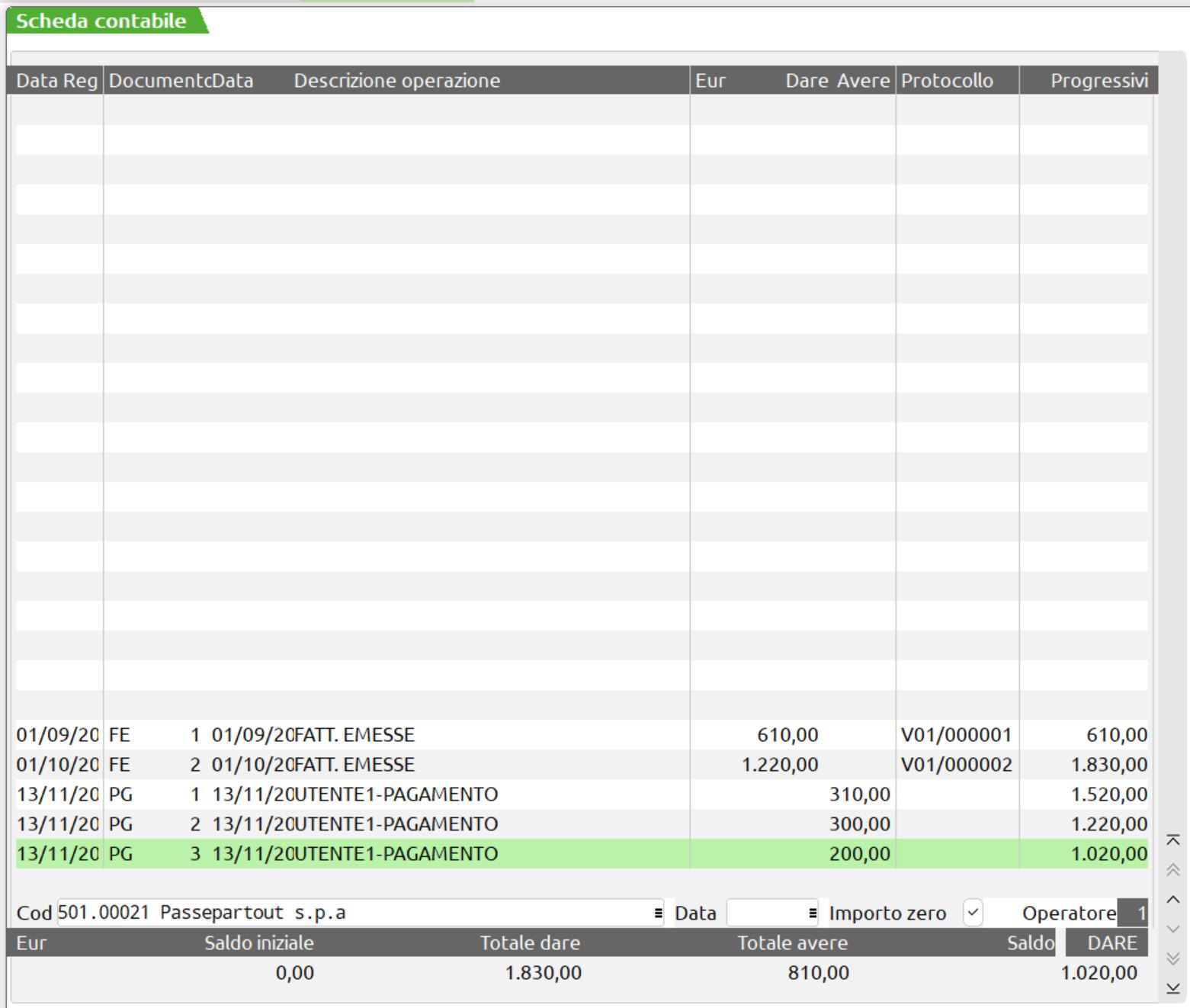This screenshot has height=1008, width=1190.
Task: Select the Scheda contabile tab
Action: [101, 21]
